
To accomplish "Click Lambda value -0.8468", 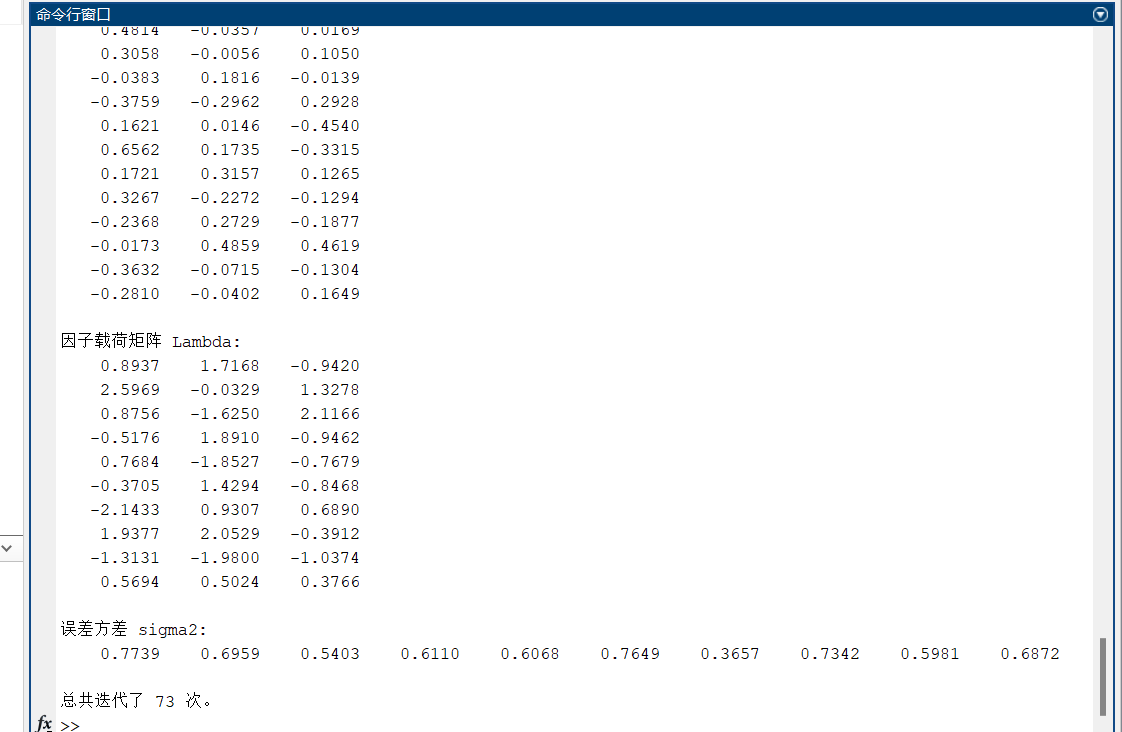I will [x=325, y=486].
